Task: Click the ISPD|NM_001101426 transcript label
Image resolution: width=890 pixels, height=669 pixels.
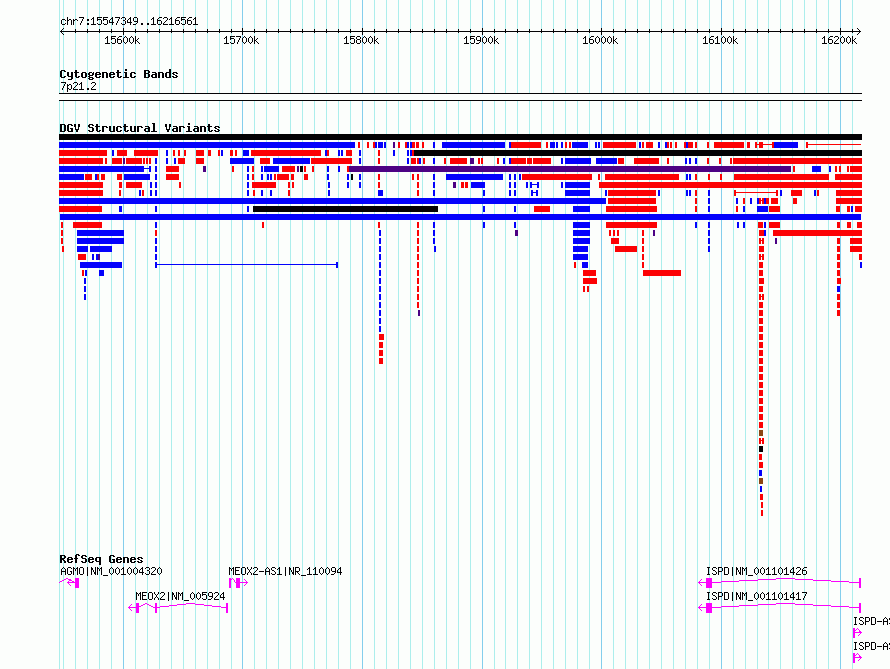Action: tap(757, 571)
